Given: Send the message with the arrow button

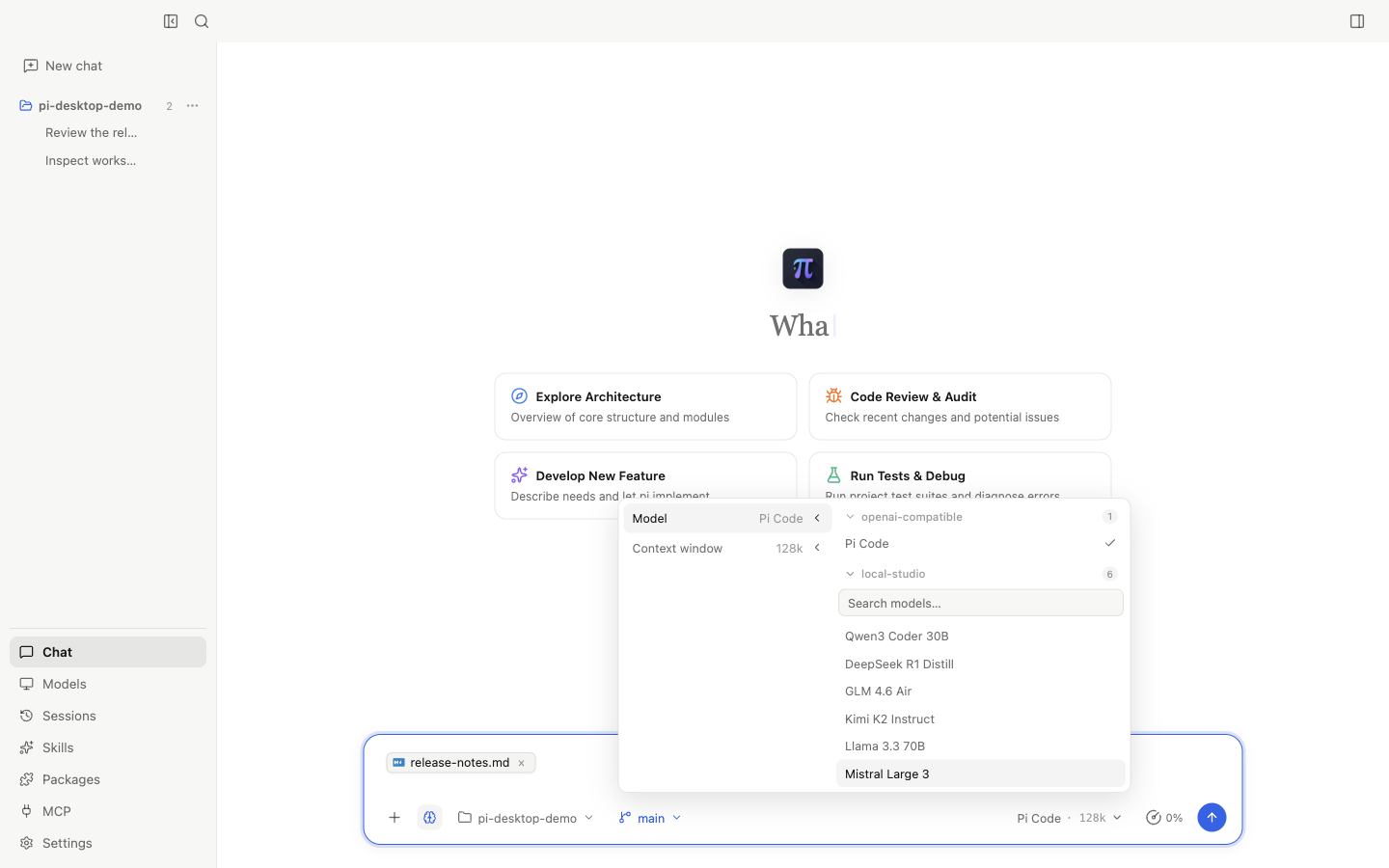Looking at the screenshot, I should coord(1212,818).
